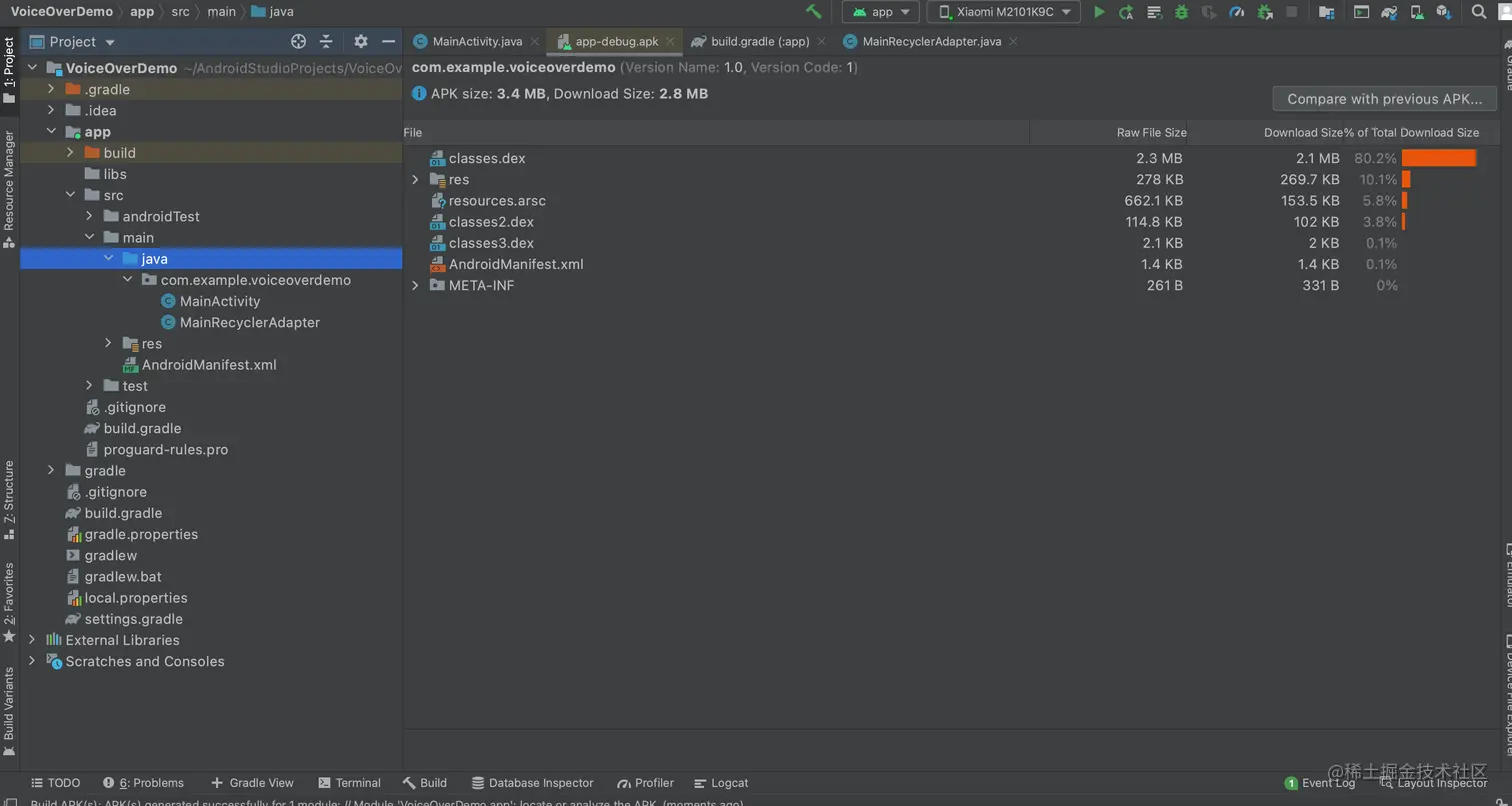Screen dimensions: 1512x806
Task: Collapse the app module in the tree
Action: coord(51,132)
